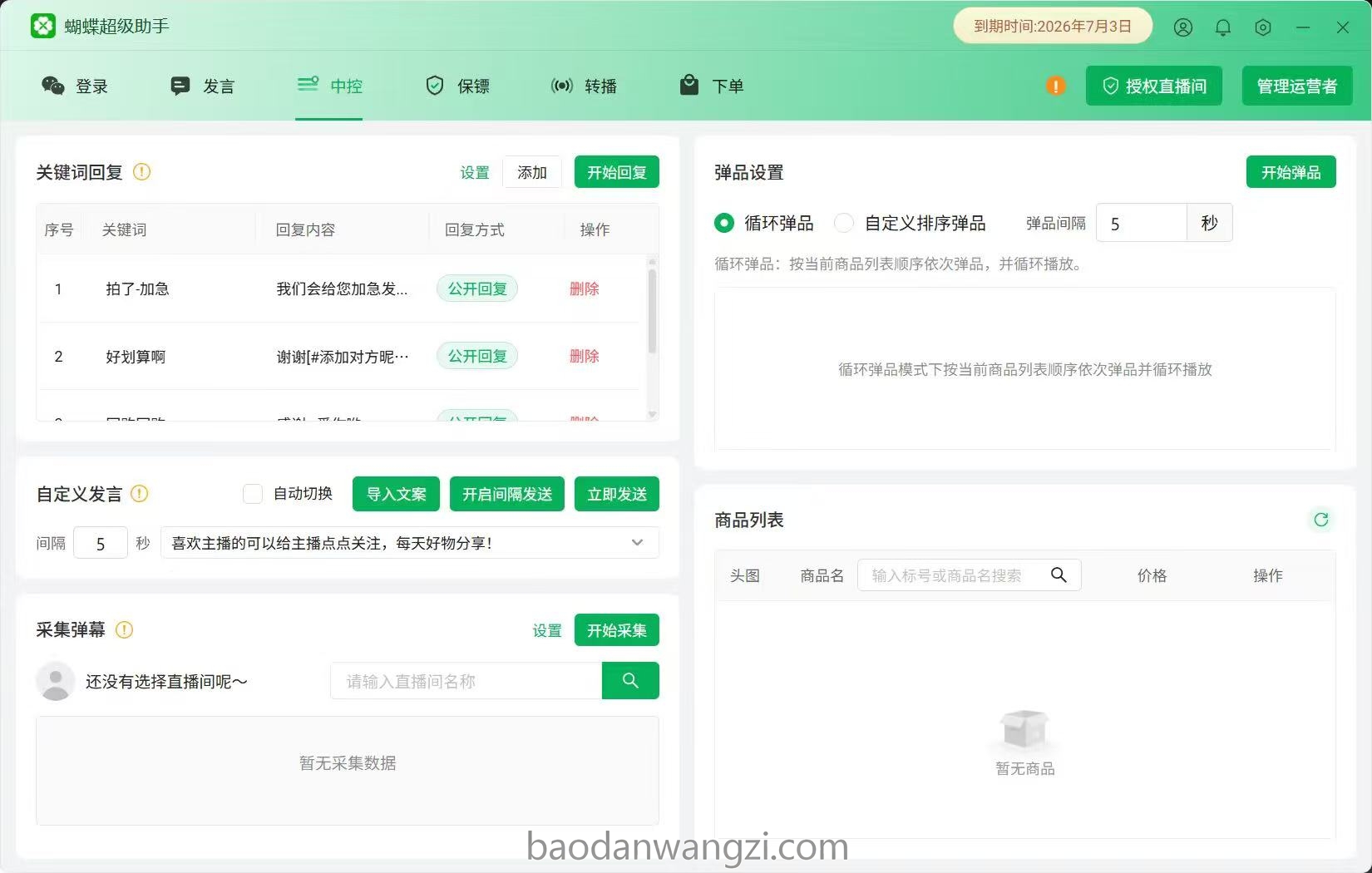Click 回复内容 column header
The image size is (1372, 873).
pyautogui.click(x=305, y=229)
